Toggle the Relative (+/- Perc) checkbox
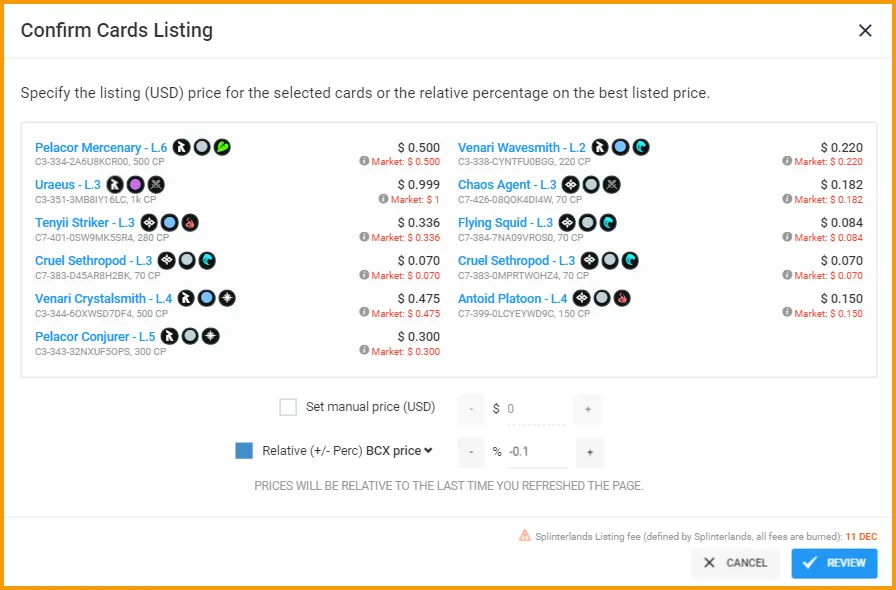The image size is (896, 590). click(x=244, y=451)
